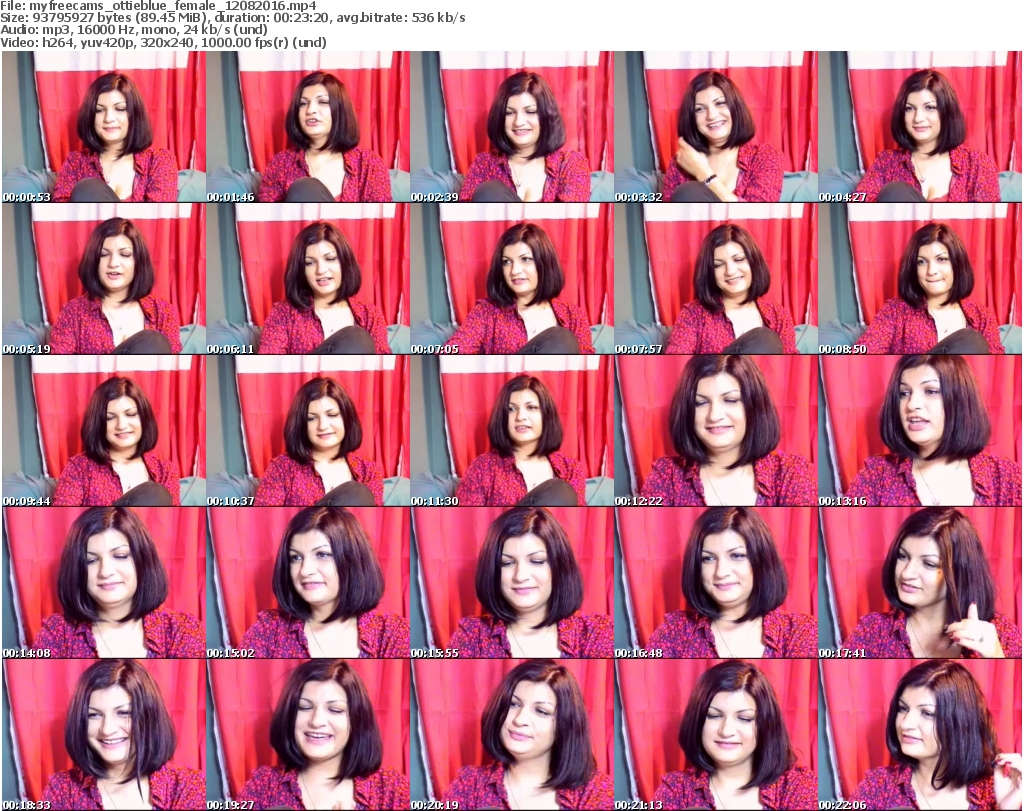Click the thumbnail stamped 00:15:02
Screen dimensions: 1024x811
point(308,583)
